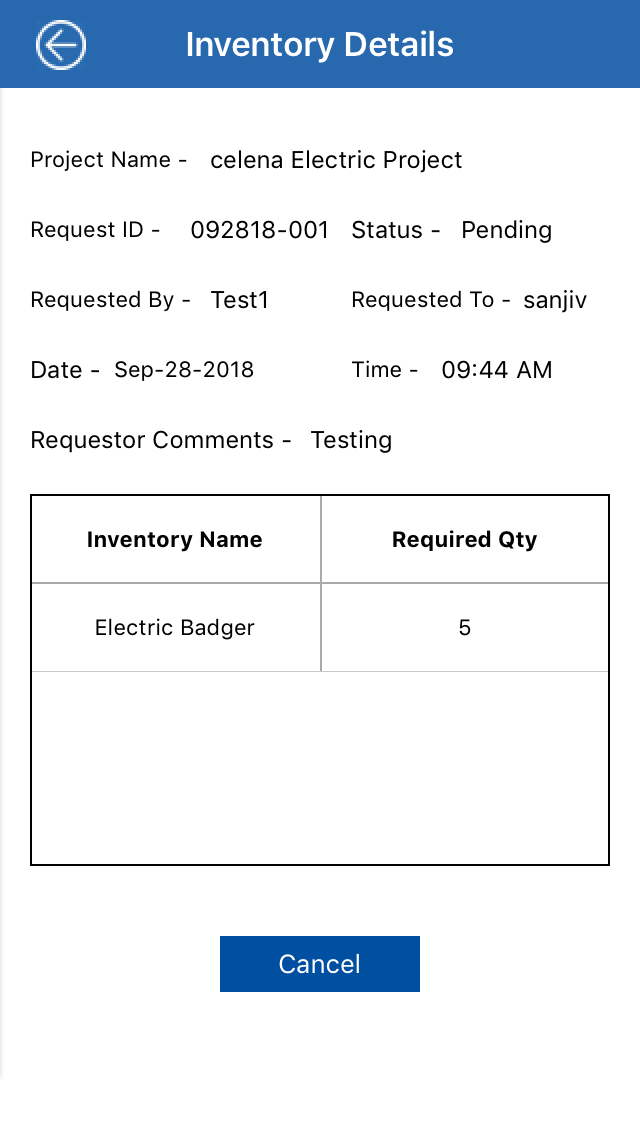Screen dimensions: 640x1136
Task: Tap the time 09:44 AM
Action: pos(496,370)
